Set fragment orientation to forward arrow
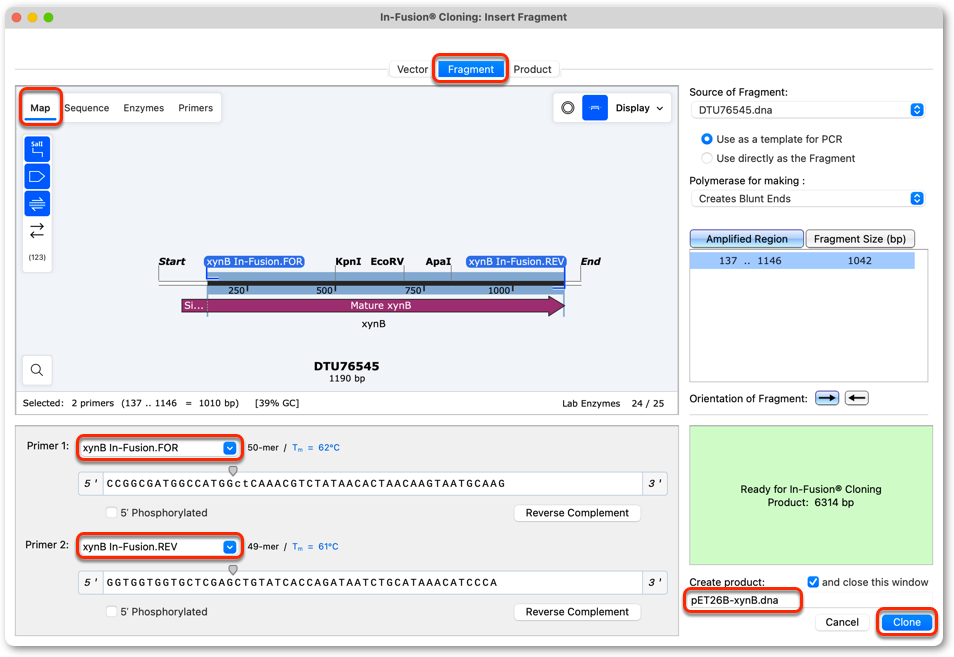 pos(827,398)
